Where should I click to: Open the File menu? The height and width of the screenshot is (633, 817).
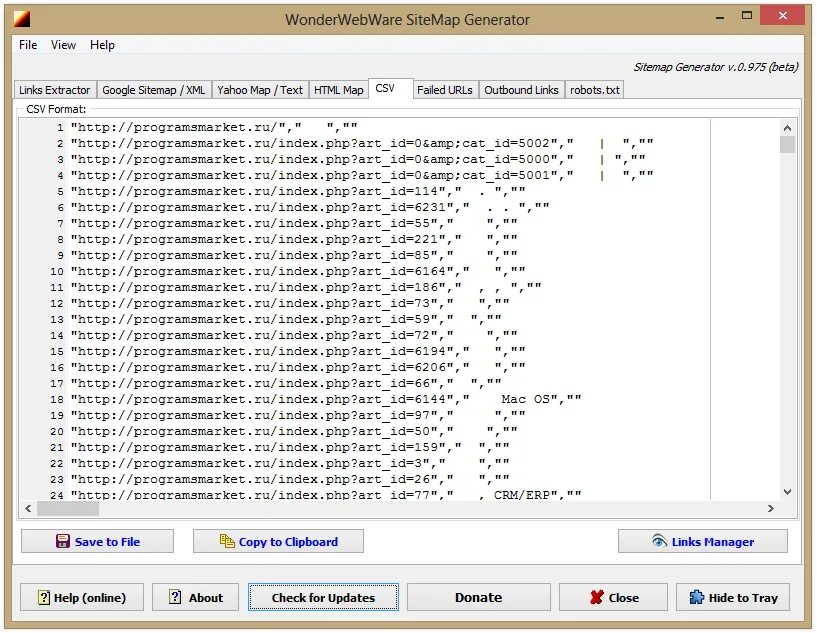pos(28,45)
